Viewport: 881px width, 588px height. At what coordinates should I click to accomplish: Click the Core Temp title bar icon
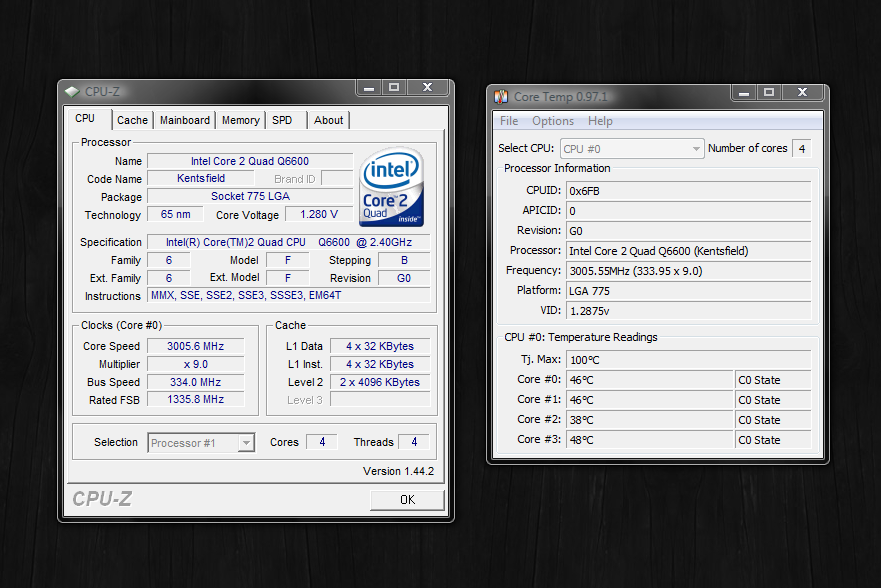point(501,97)
